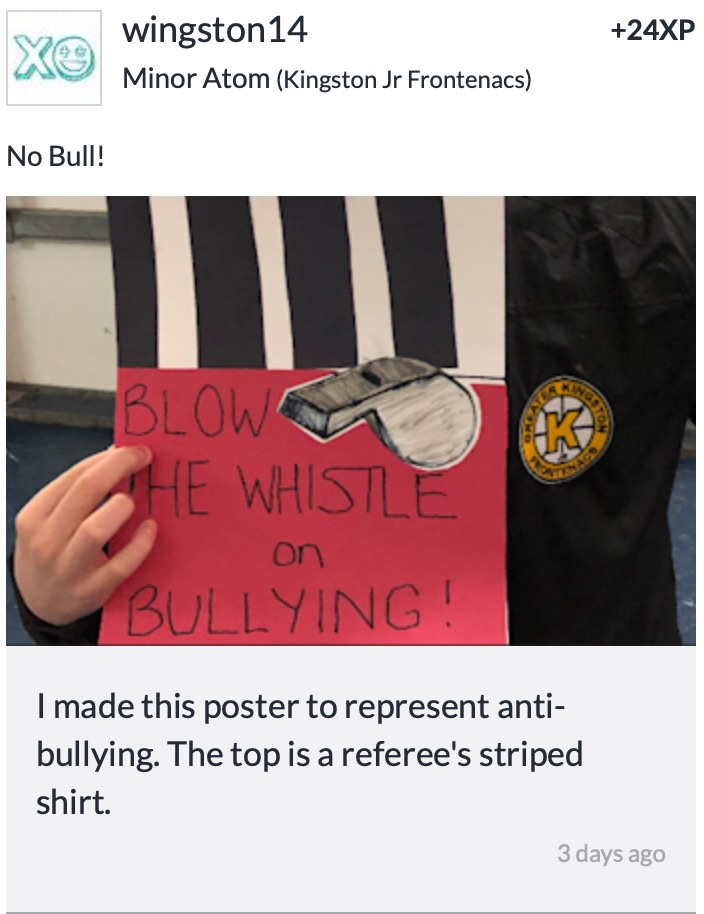
Task: Click the referee striped shirt area
Action: pos(307,283)
